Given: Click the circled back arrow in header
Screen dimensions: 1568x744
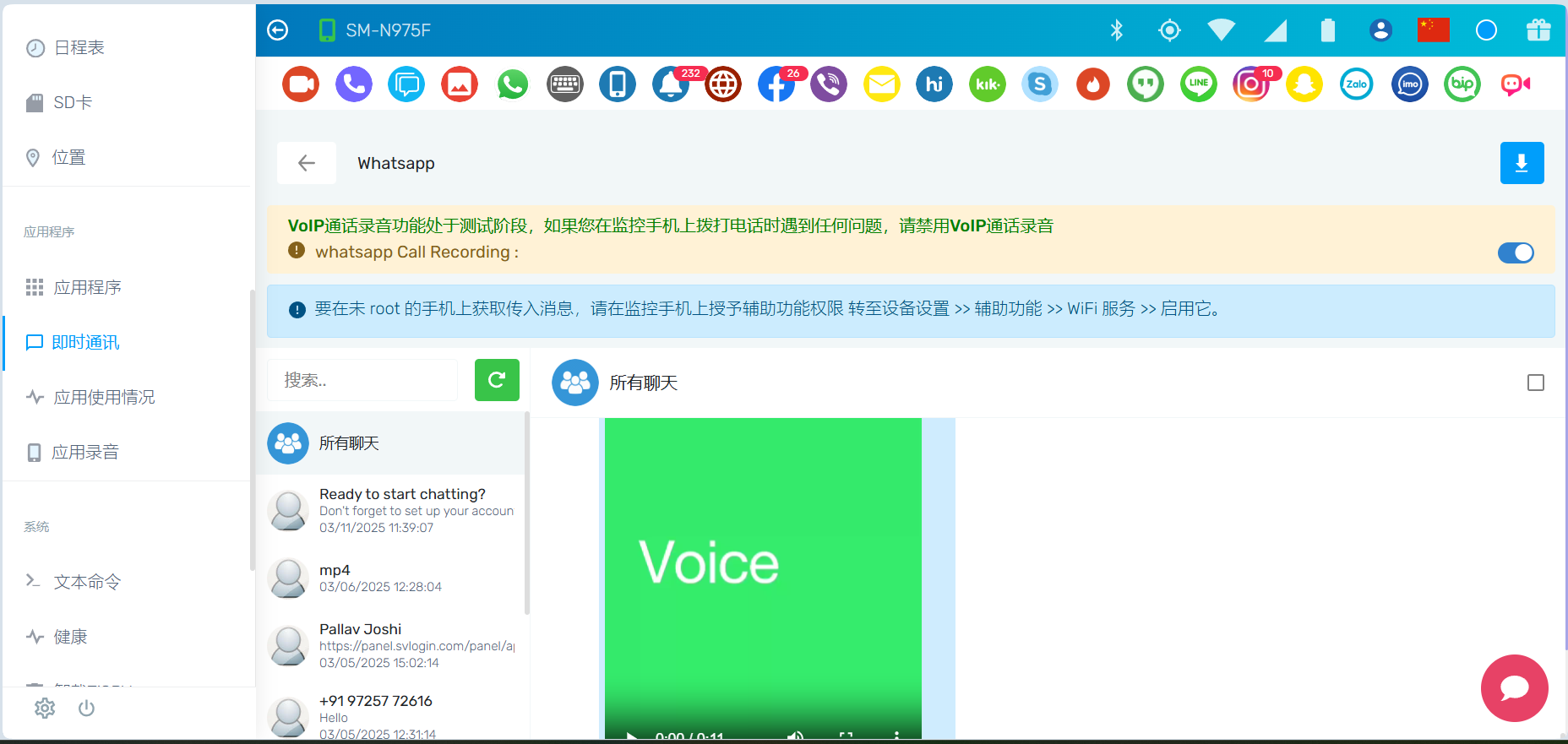Looking at the screenshot, I should 278,30.
